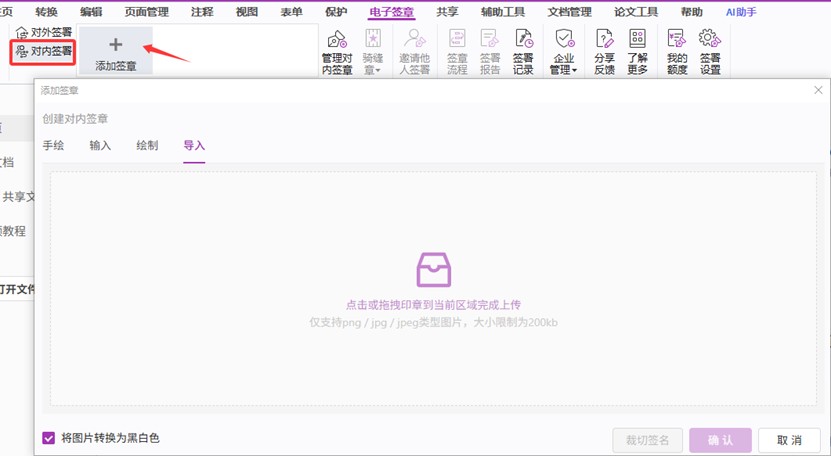
Task: Switch to the 手绘 tab
Action: (53, 146)
